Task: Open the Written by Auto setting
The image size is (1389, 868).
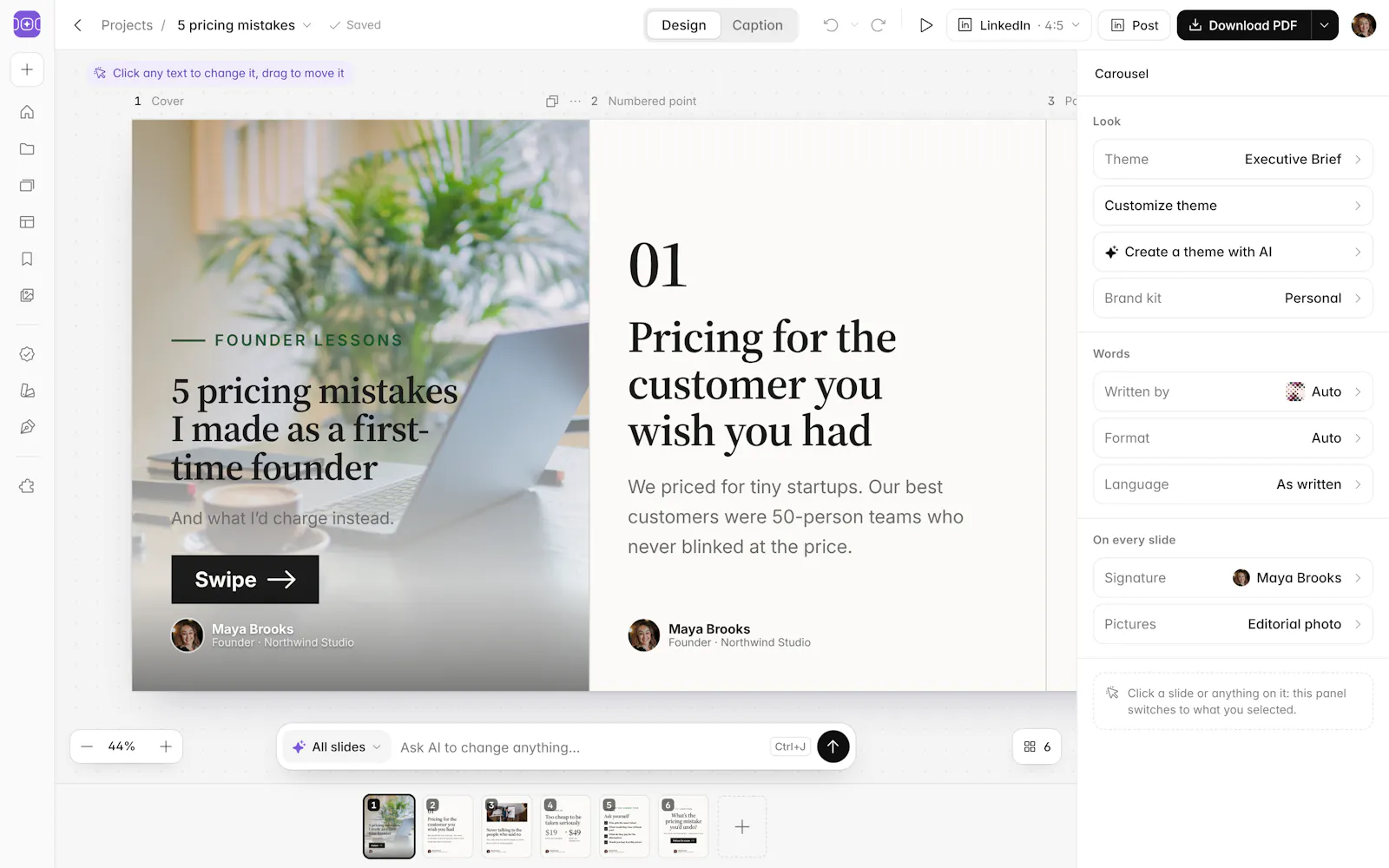Action: coord(1233,391)
